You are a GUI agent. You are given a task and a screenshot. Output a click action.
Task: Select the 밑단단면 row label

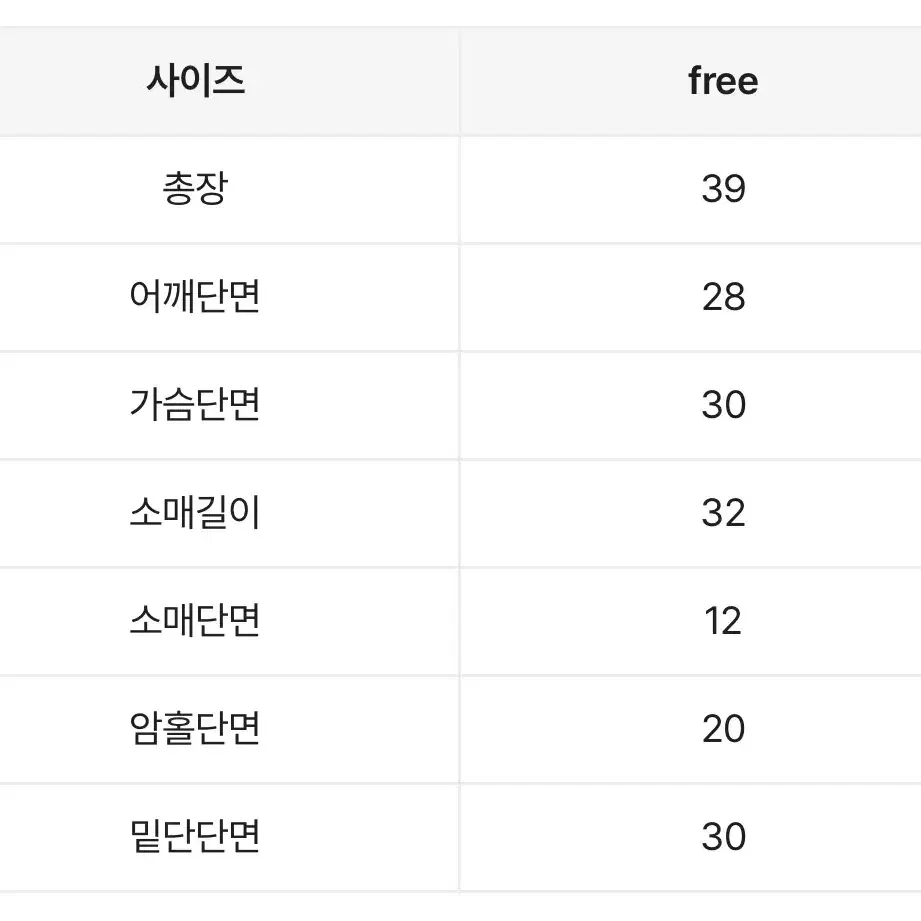pyautogui.click(x=195, y=836)
